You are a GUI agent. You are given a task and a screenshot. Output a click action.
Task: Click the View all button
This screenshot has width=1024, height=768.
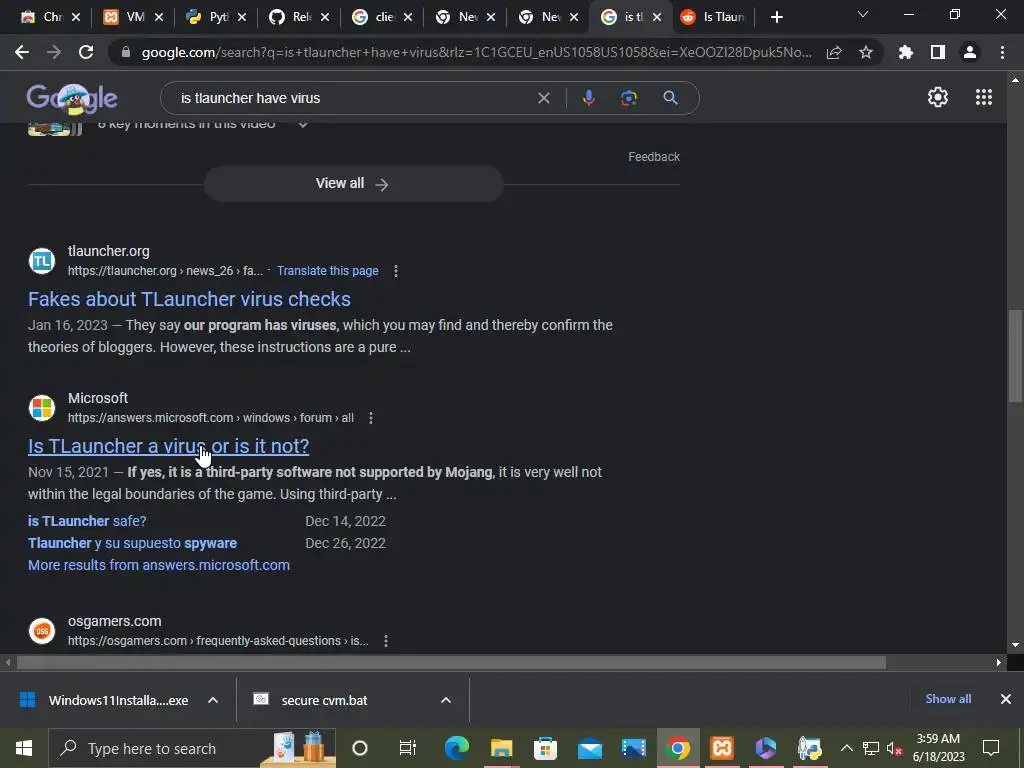(353, 184)
